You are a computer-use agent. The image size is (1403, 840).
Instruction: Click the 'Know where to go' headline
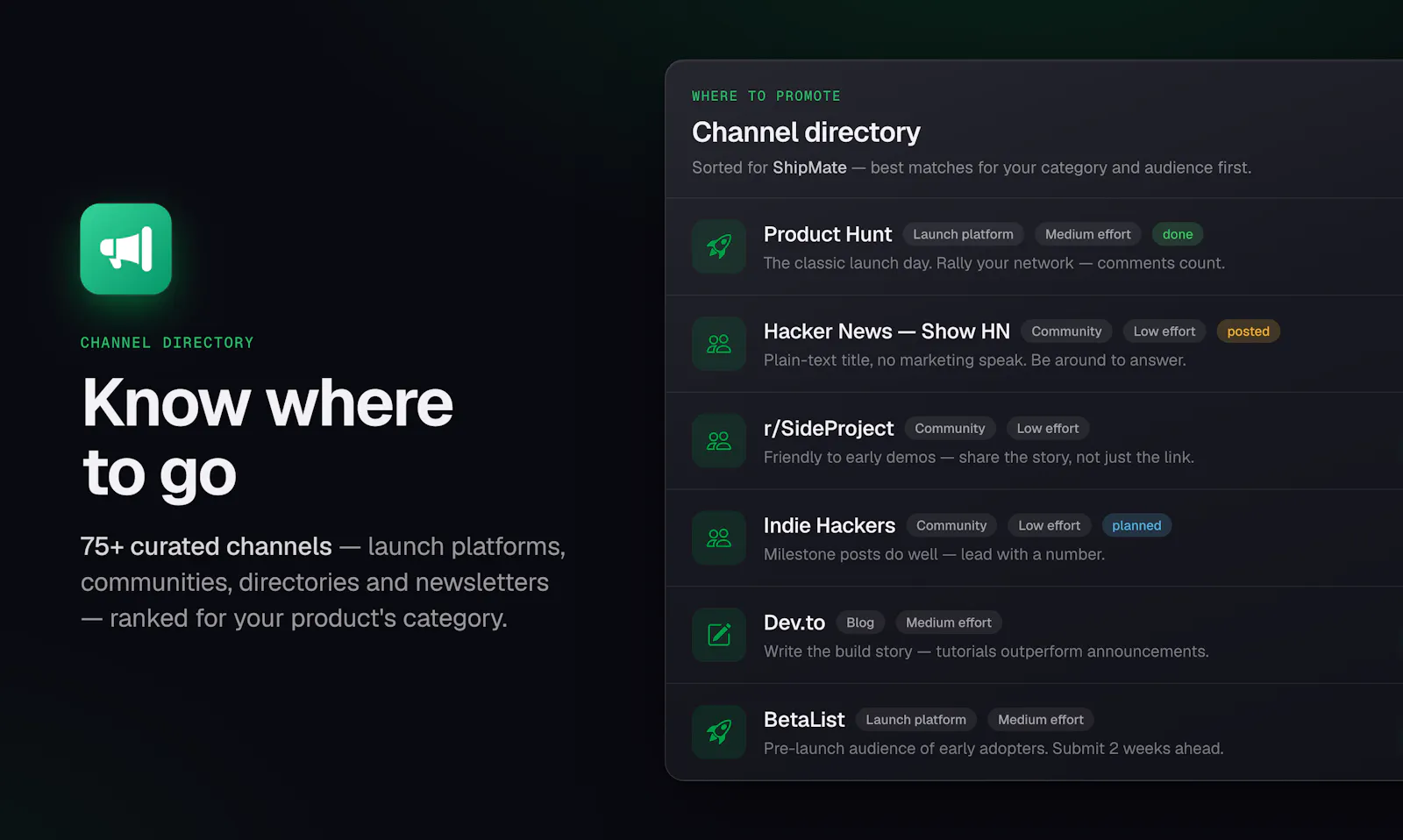click(267, 438)
